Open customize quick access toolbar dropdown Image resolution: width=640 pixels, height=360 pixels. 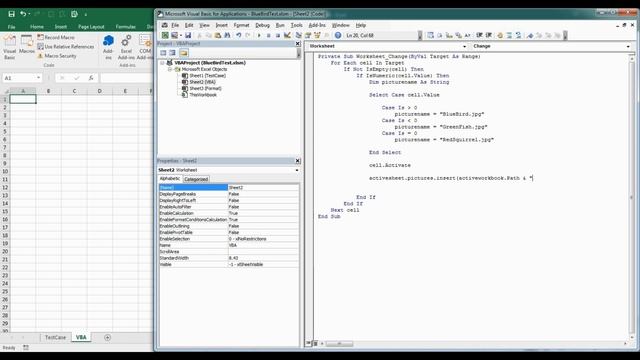point(86,14)
